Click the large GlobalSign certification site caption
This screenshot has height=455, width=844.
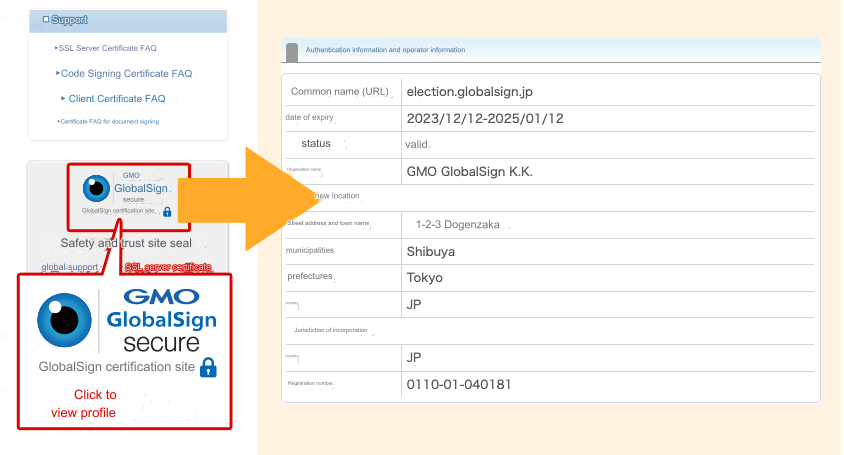click(117, 367)
